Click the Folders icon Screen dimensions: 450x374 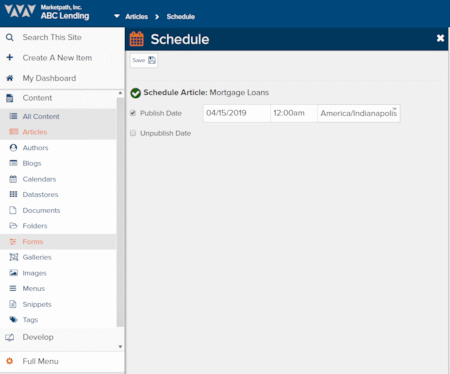13,226
